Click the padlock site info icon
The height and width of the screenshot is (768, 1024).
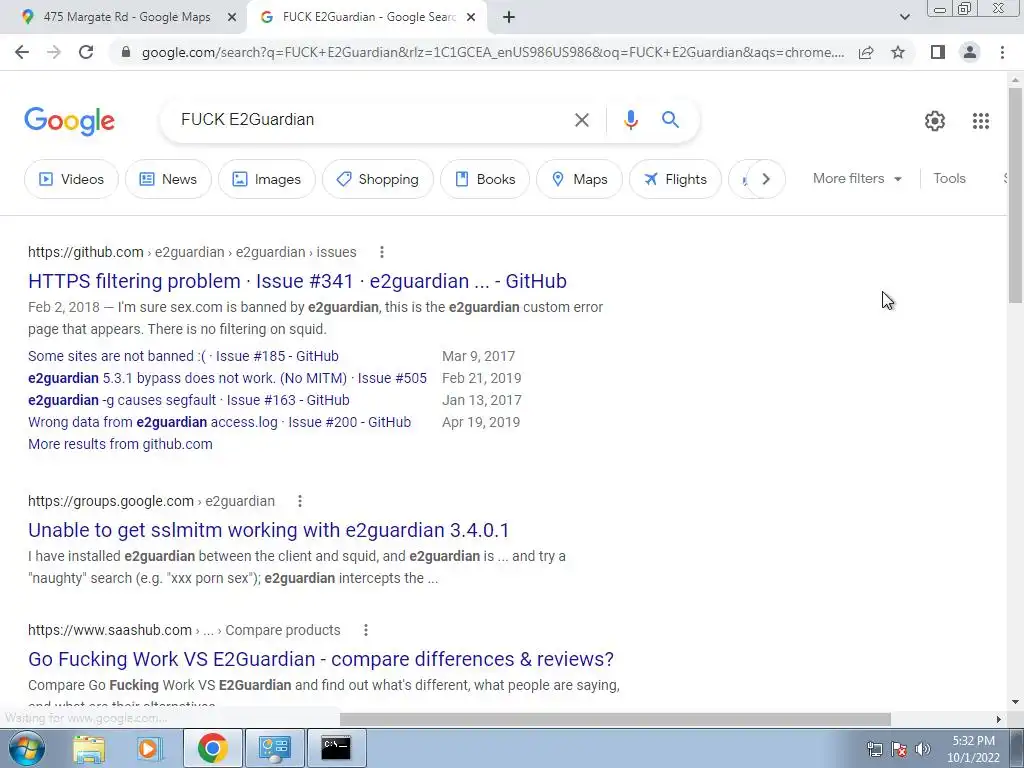click(x=126, y=52)
